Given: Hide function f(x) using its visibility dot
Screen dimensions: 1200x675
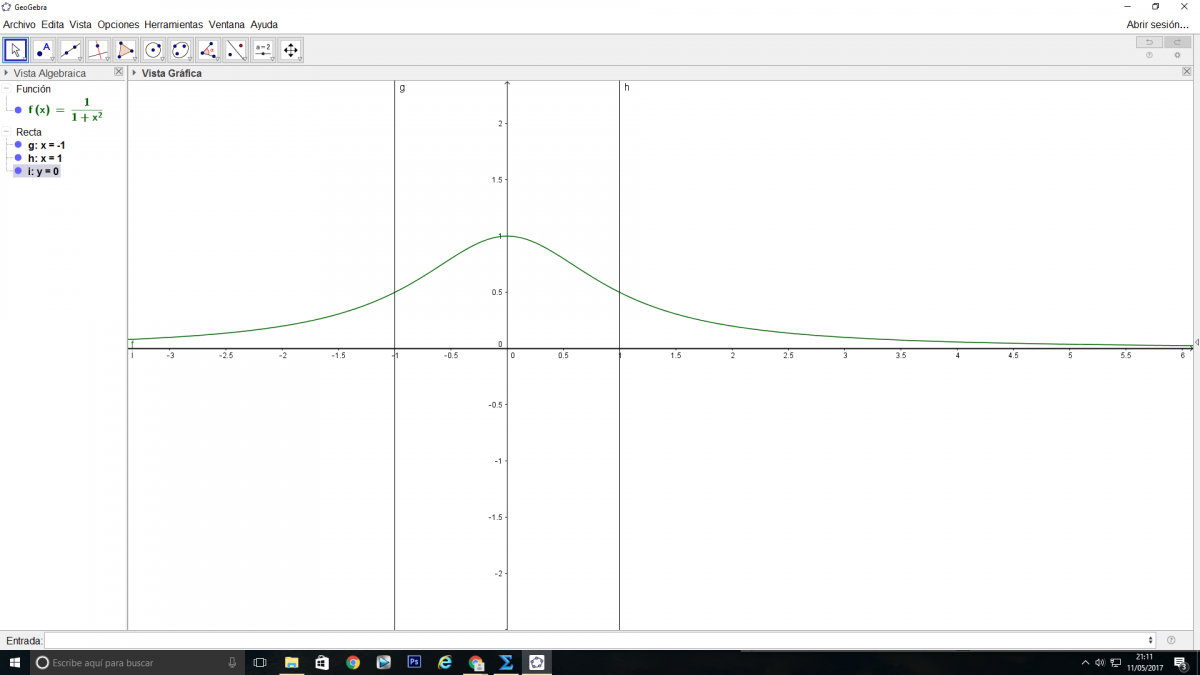Looking at the screenshot, I should 18,110.
